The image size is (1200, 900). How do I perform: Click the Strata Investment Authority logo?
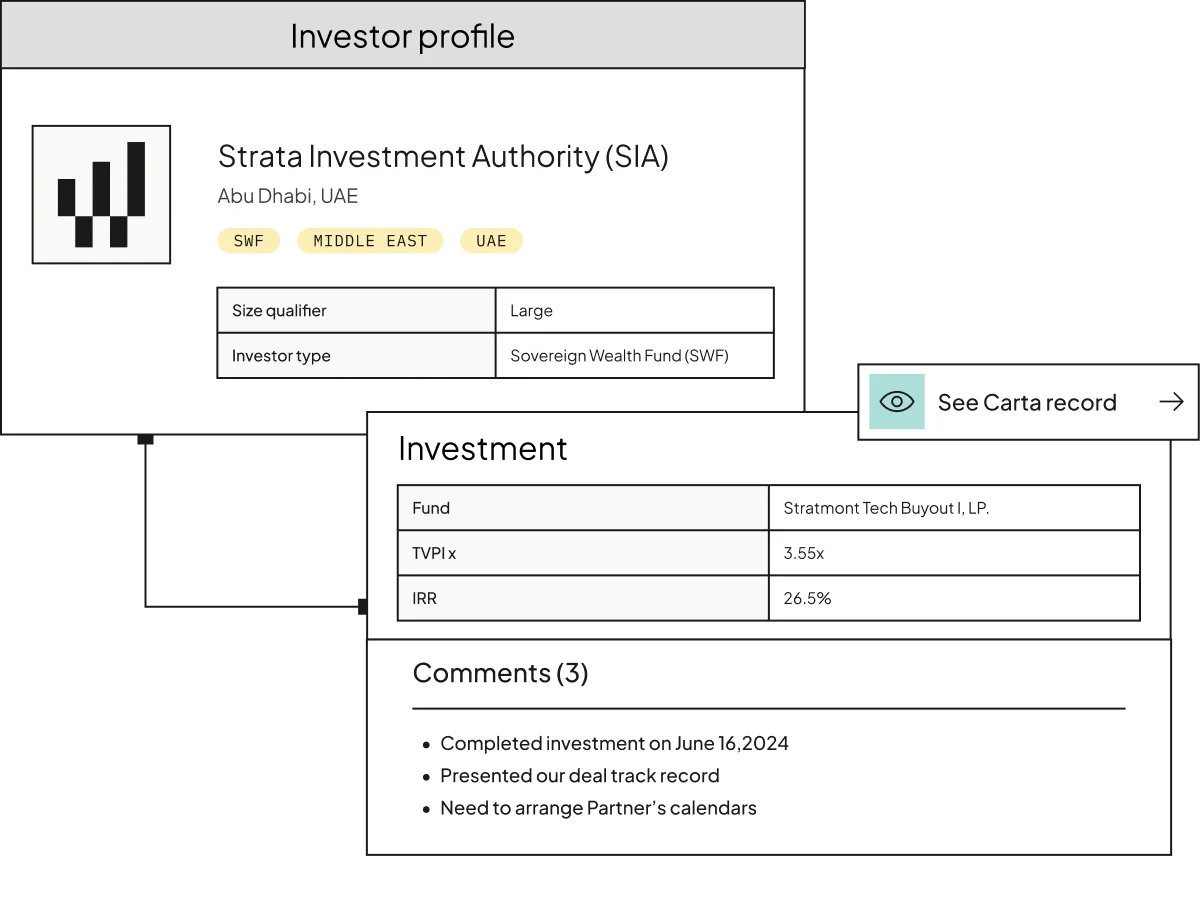(x=101, y=194)
